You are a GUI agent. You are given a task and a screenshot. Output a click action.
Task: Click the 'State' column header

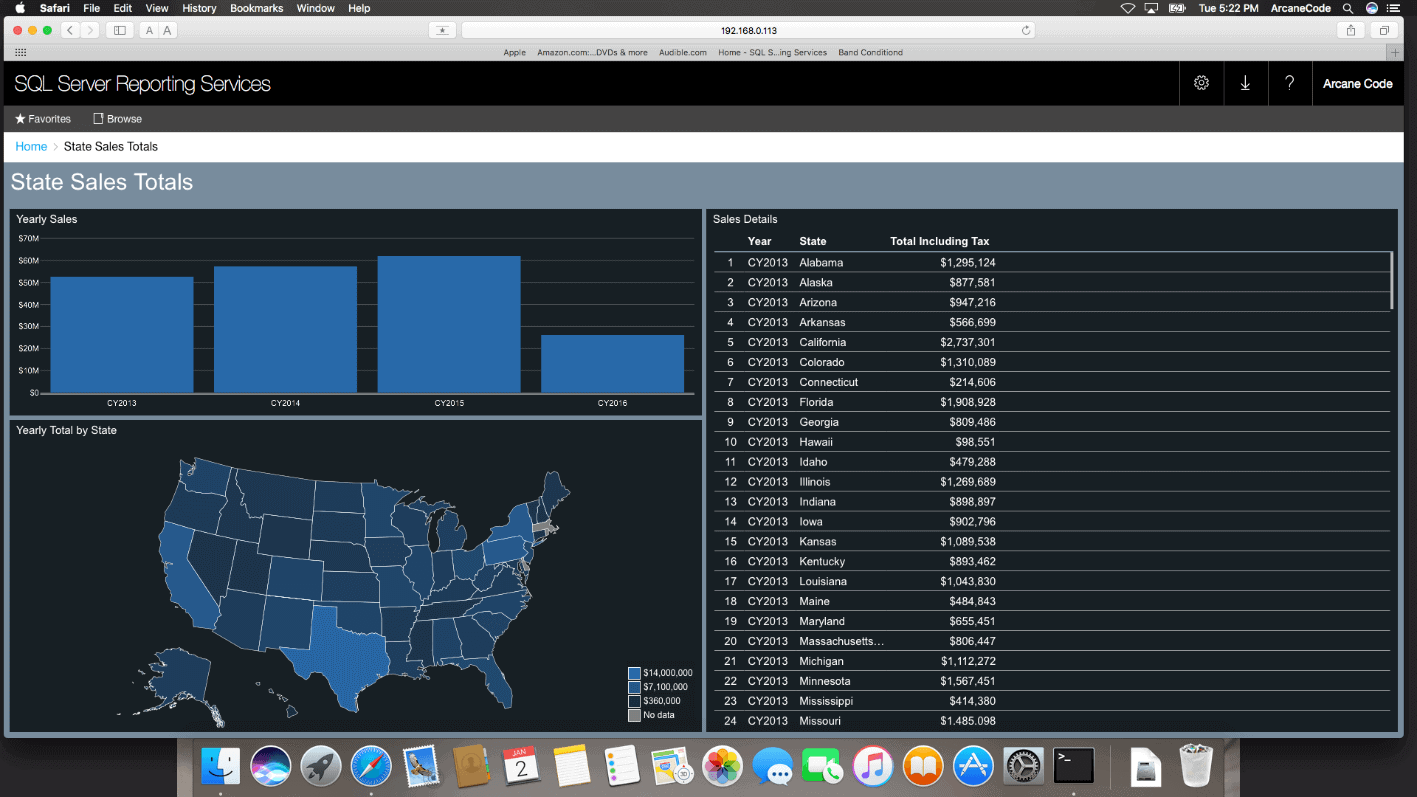[813, 241]
